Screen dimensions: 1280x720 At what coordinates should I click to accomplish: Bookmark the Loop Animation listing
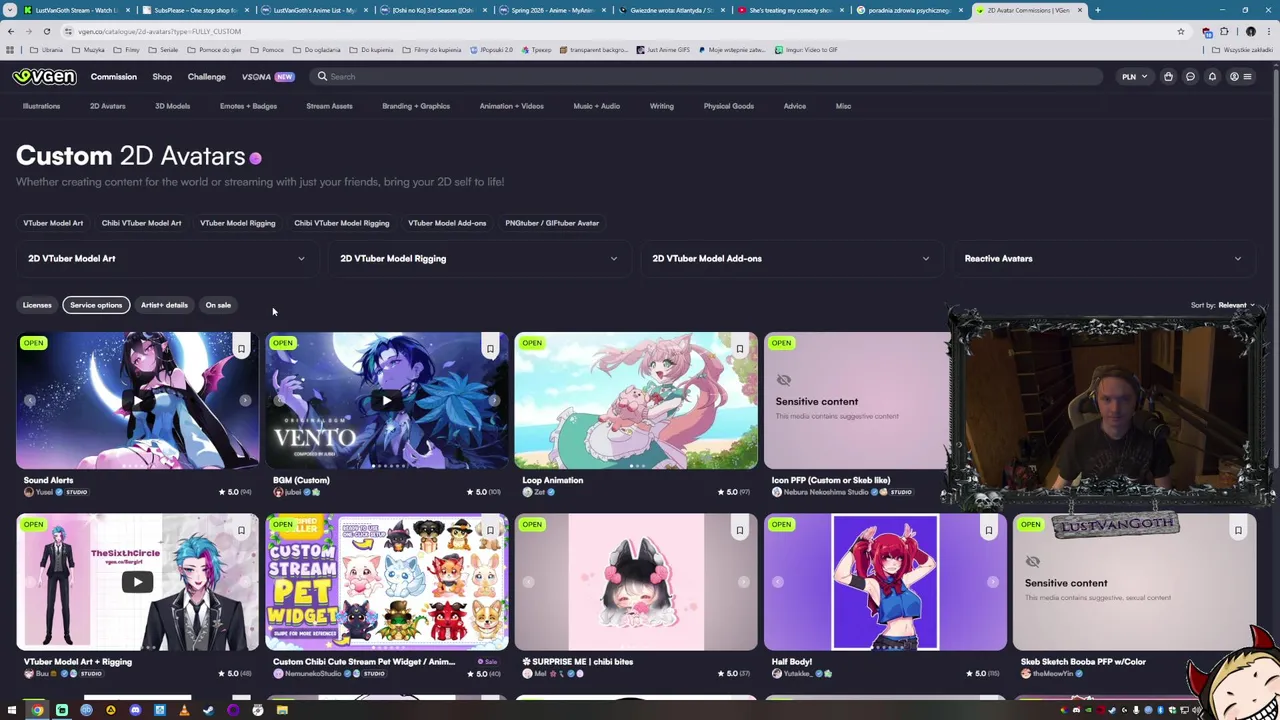(x=739, y=349)
